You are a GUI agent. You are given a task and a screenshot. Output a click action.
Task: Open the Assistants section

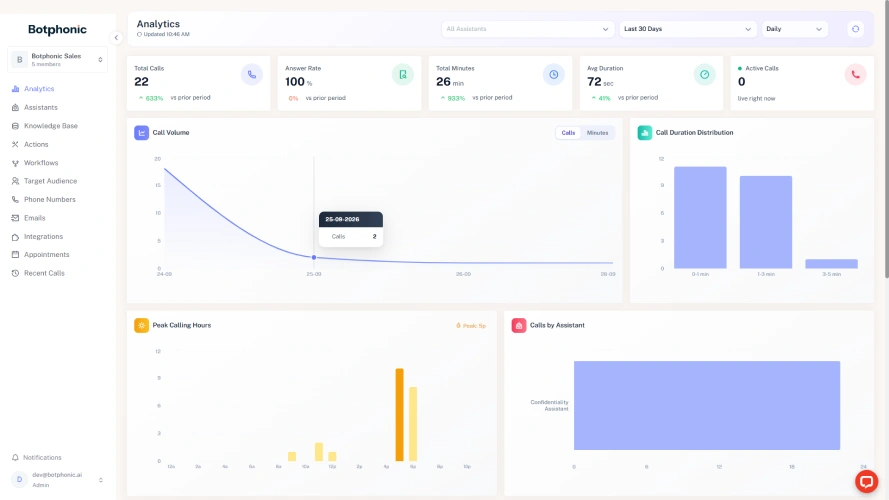click(x=41, y=107)
